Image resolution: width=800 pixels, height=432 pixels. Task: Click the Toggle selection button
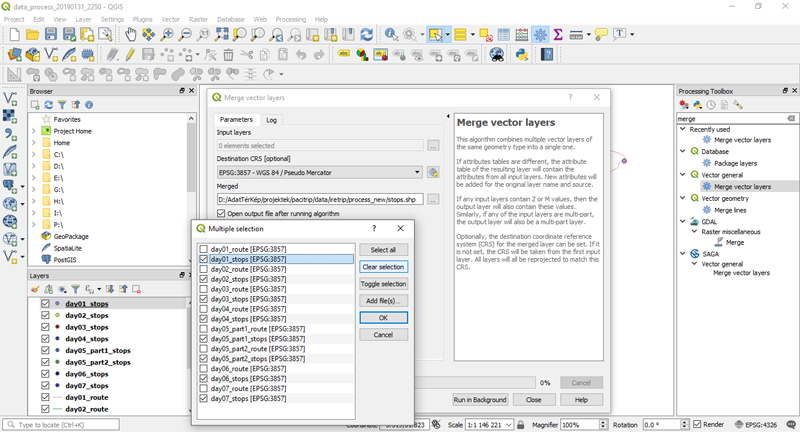pyautogui.click(x=383, y=284)
